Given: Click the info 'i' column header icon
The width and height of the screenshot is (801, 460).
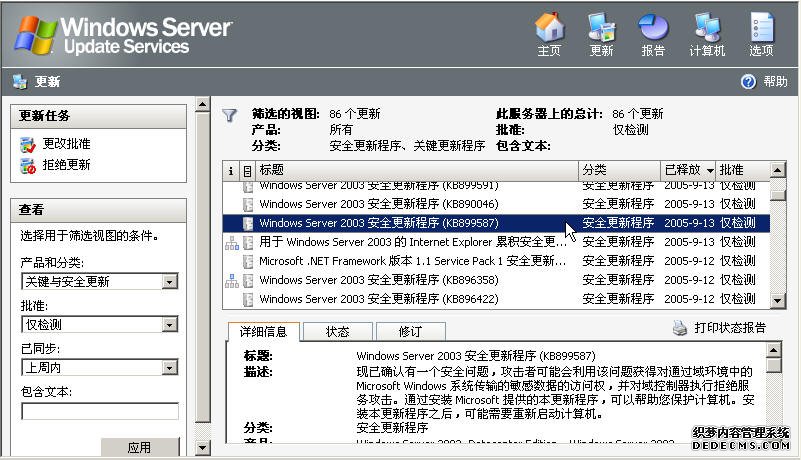Looking at the screenshot, I should tap(231, 171).
